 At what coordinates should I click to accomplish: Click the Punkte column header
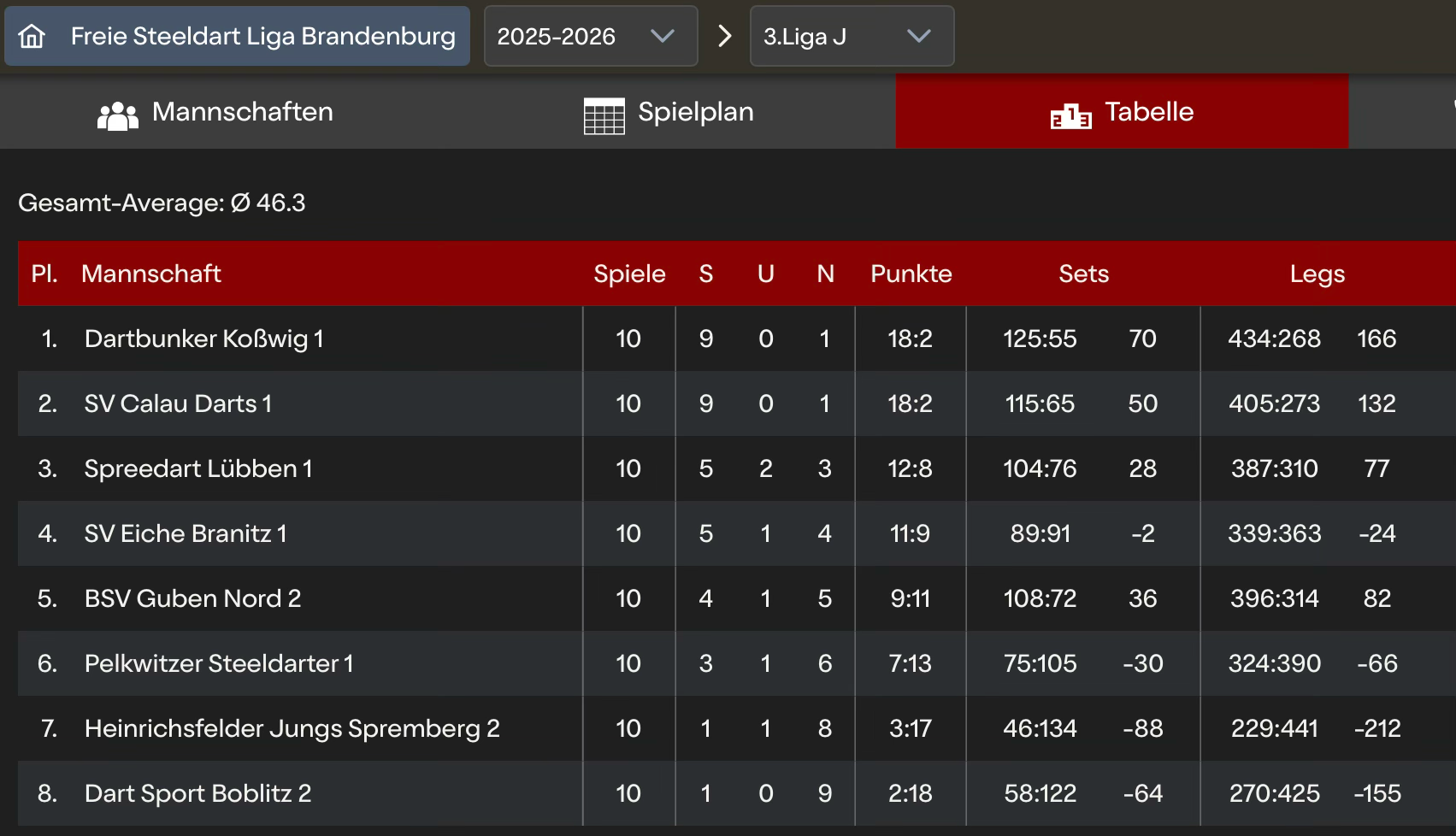pos(911,274)
